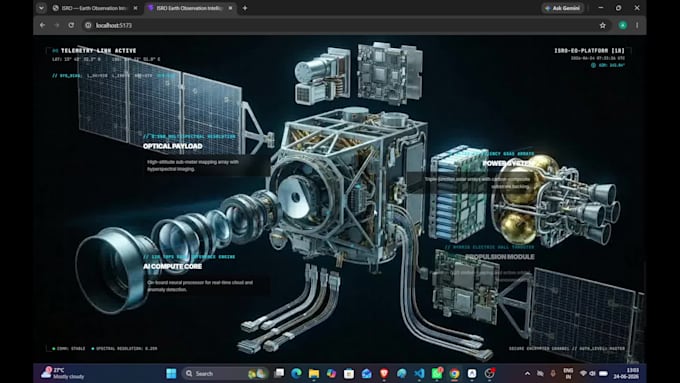Image resolution: width=680 pixels, height=383 pixels.
Task: Bookmark this page with the star
Action: pos(602,25)
